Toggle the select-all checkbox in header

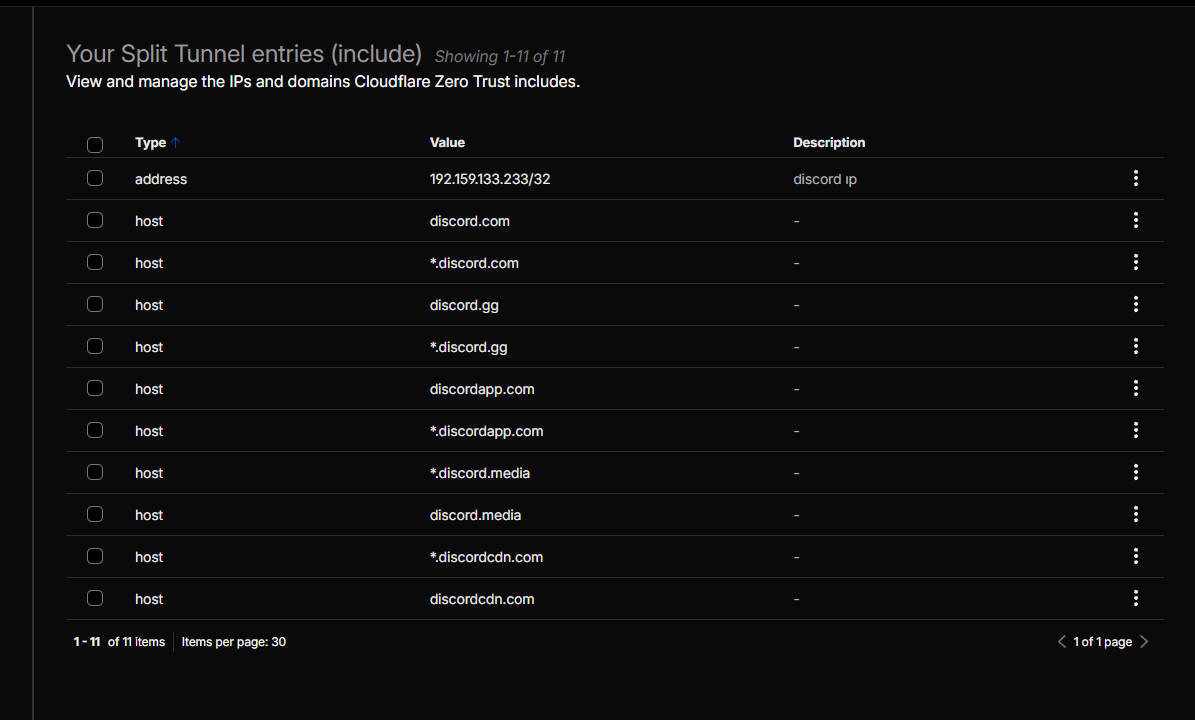click(95, 144)
